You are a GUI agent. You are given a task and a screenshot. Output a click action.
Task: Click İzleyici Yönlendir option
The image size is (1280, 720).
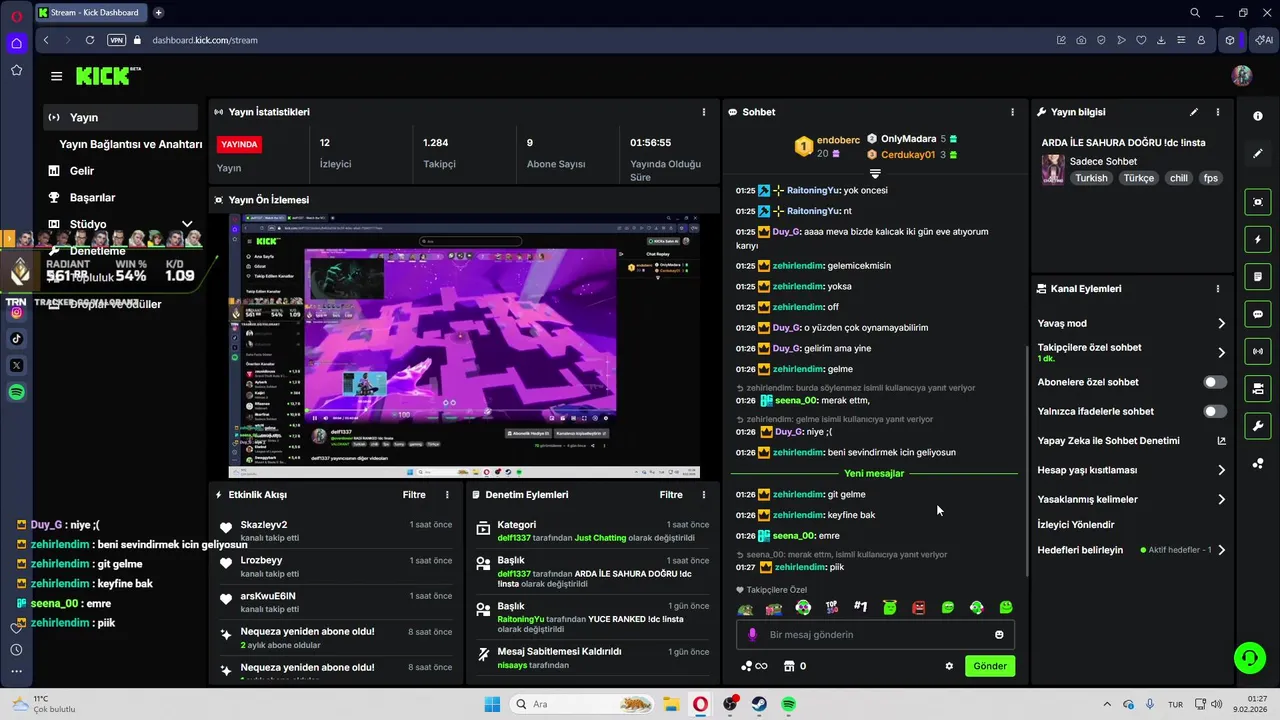[x=1076, y=524]
